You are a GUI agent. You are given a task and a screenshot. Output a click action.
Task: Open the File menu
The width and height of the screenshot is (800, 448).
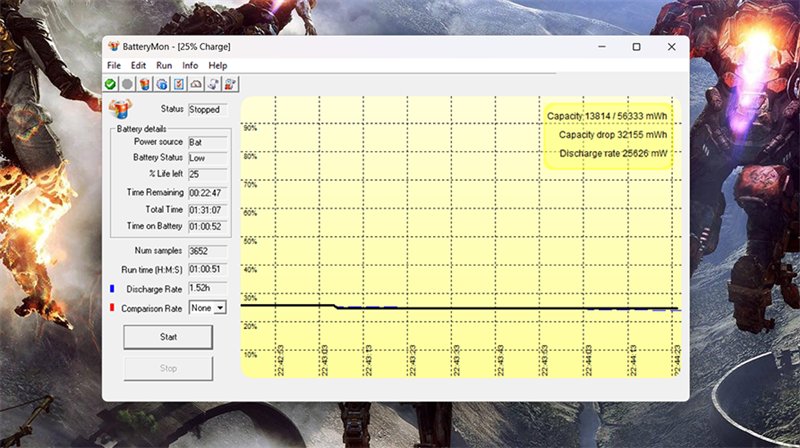point(114,65)
